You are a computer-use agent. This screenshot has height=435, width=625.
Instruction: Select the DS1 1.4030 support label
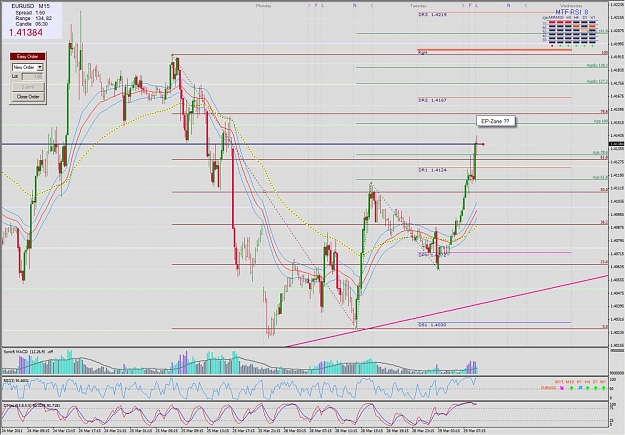432,325
